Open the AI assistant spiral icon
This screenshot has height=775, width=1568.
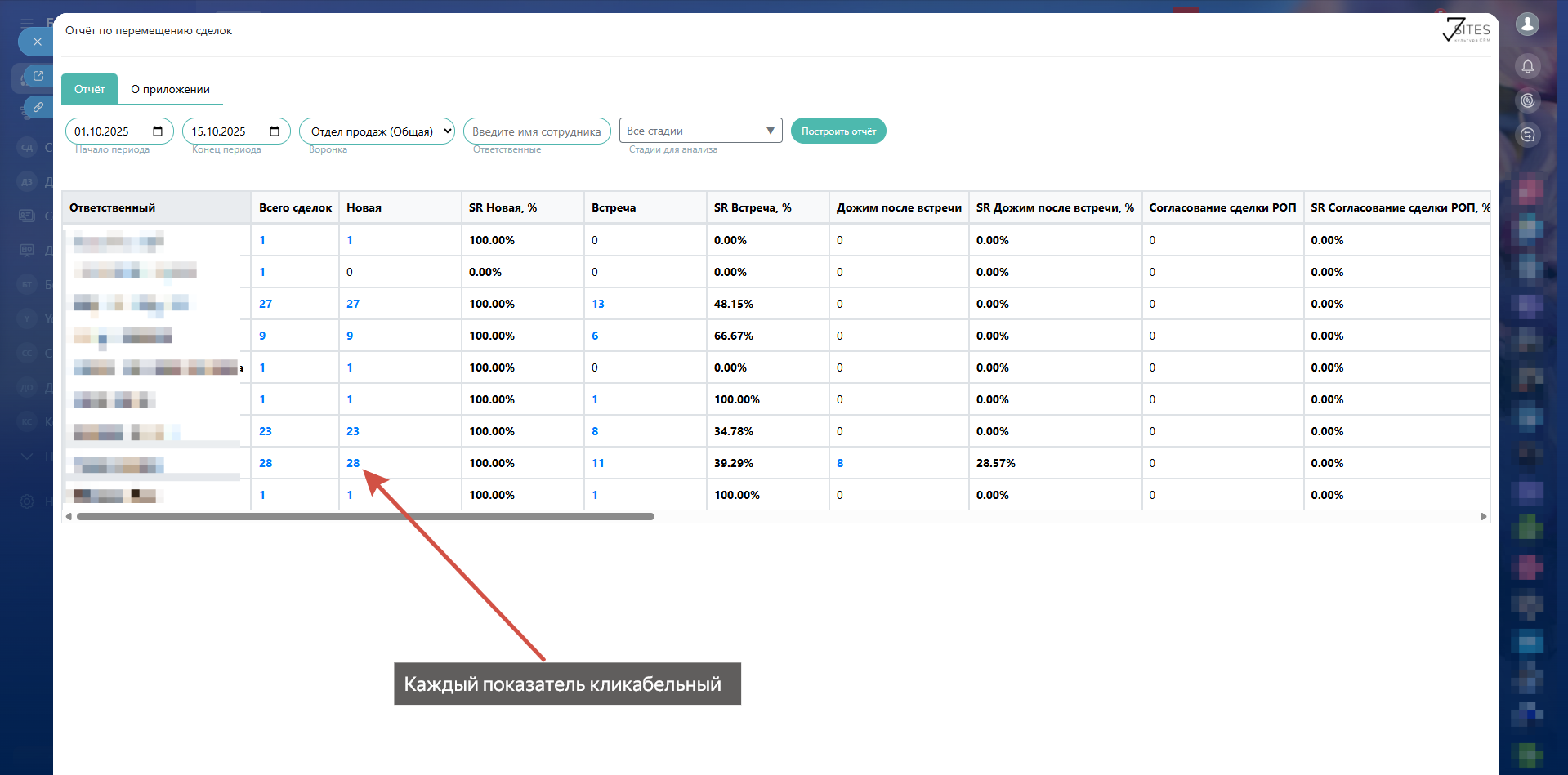(x=1527, y=100)
